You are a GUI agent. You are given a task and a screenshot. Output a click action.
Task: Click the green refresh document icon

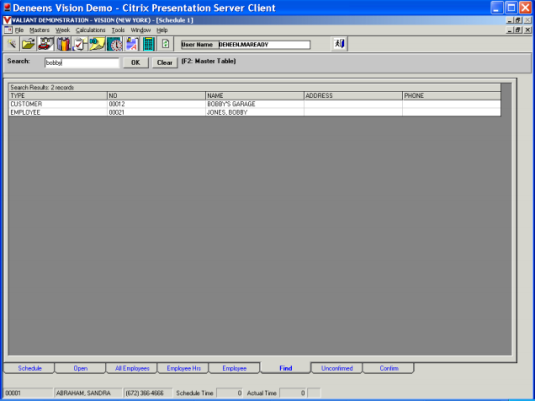tap(165, 44)
